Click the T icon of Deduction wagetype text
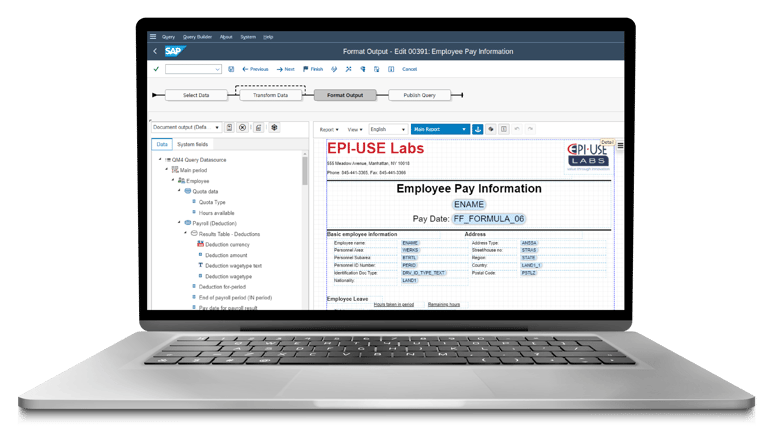This screenshot has width=767, height=443. [200, 266]
